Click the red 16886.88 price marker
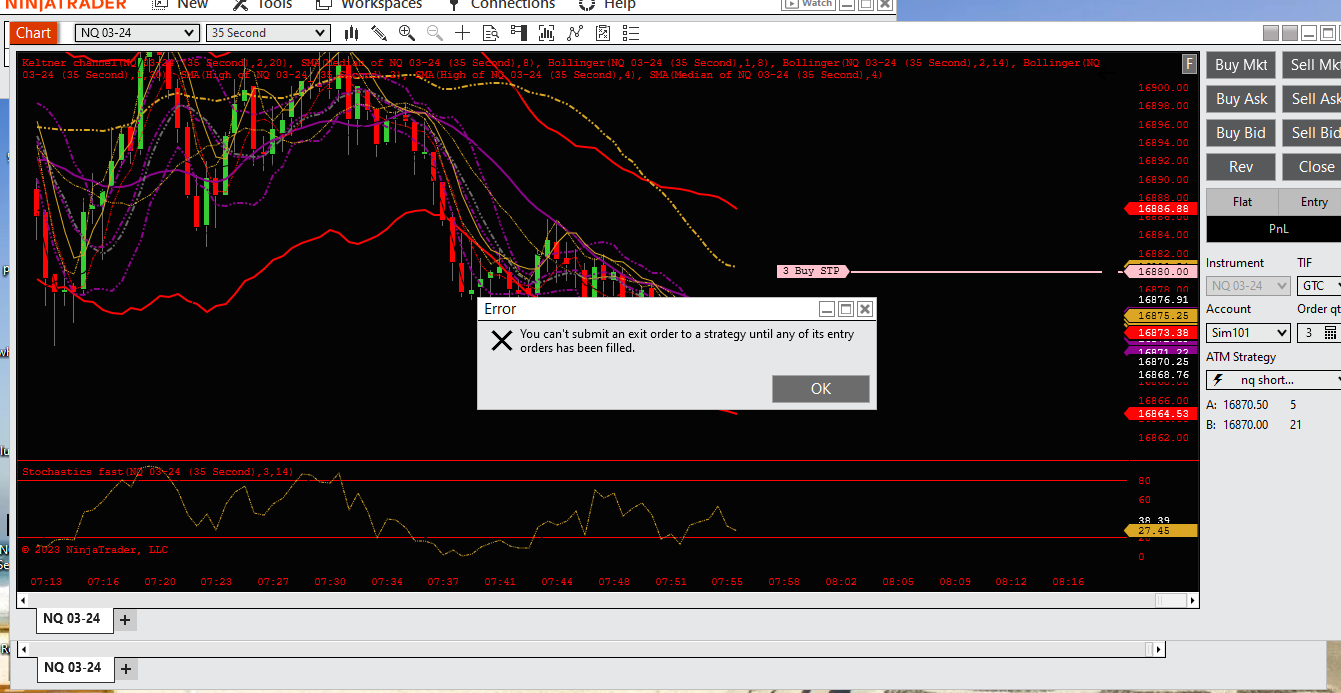This screenshot has width=1341, height=693. click(1160, 209)
